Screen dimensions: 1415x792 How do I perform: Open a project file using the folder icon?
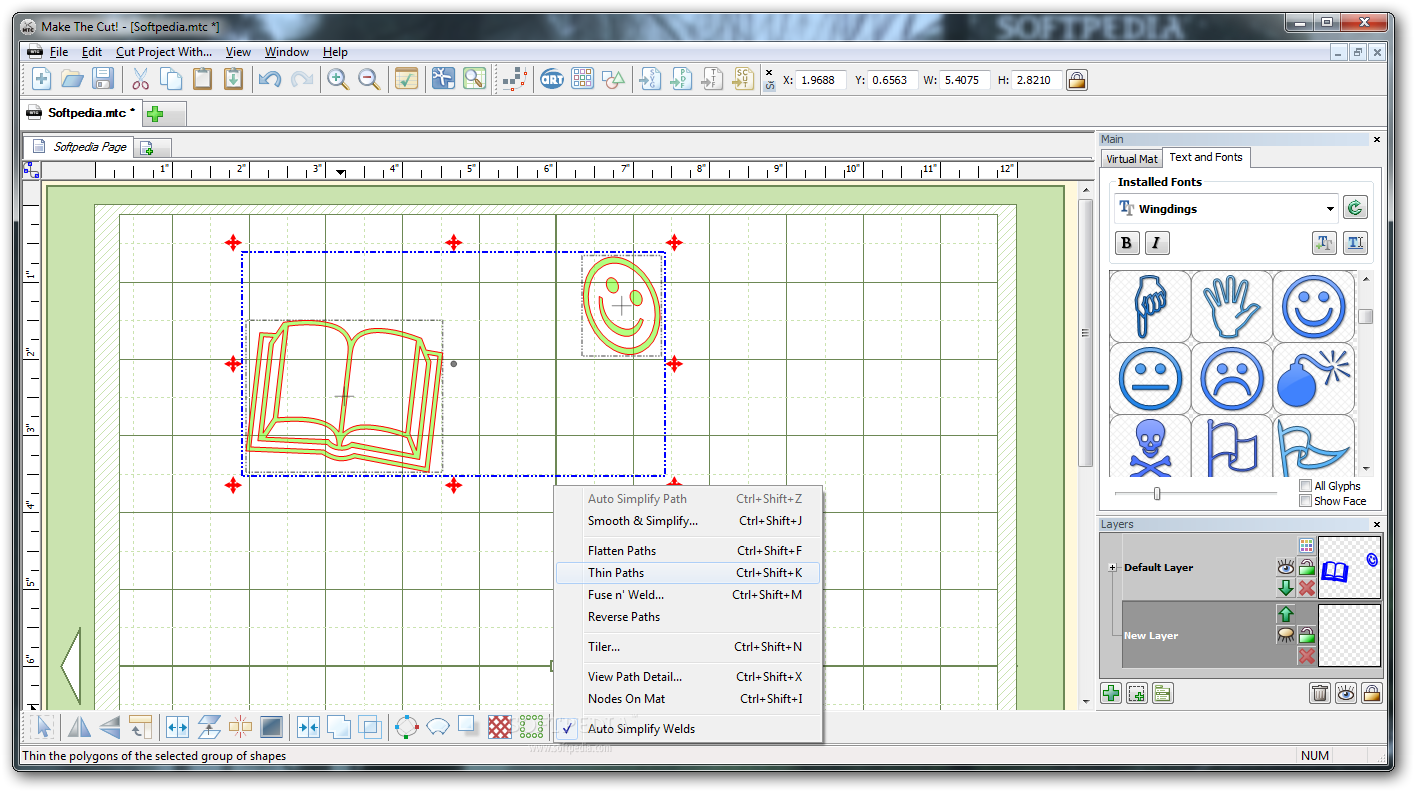tap(72, 79)
